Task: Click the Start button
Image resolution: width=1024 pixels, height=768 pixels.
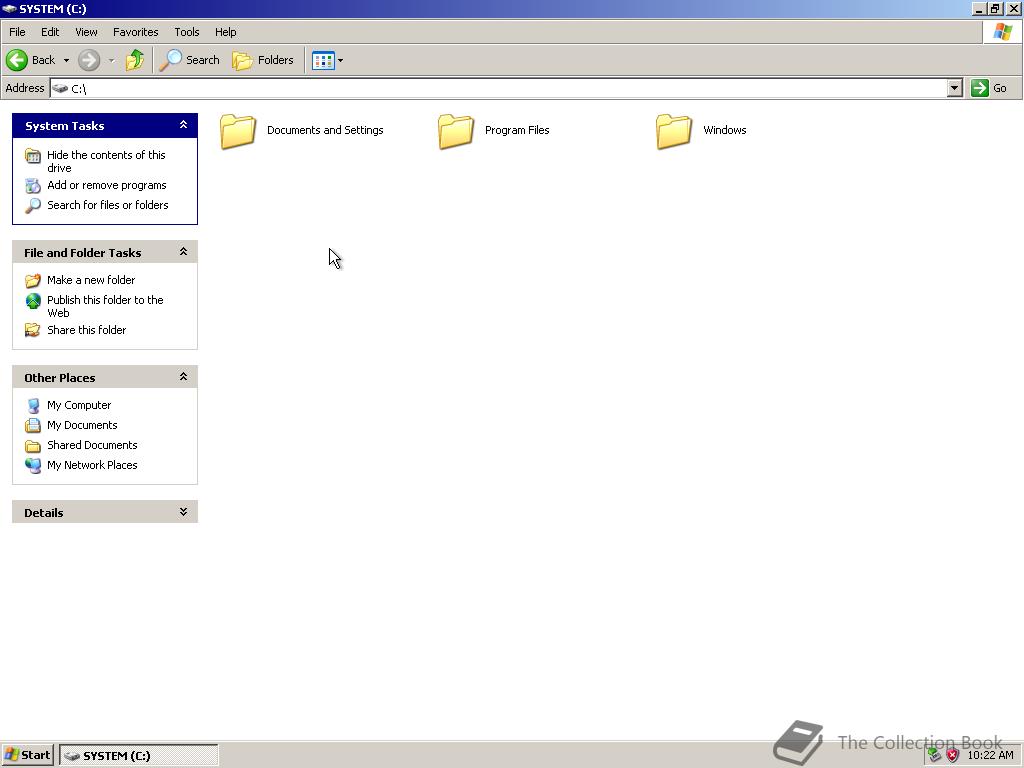Action: point(27,756)
